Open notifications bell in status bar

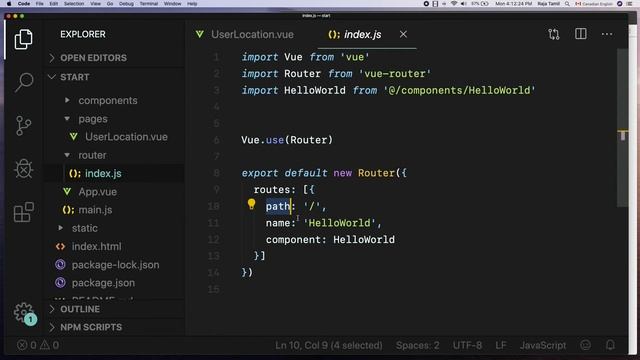click(610, 345)
